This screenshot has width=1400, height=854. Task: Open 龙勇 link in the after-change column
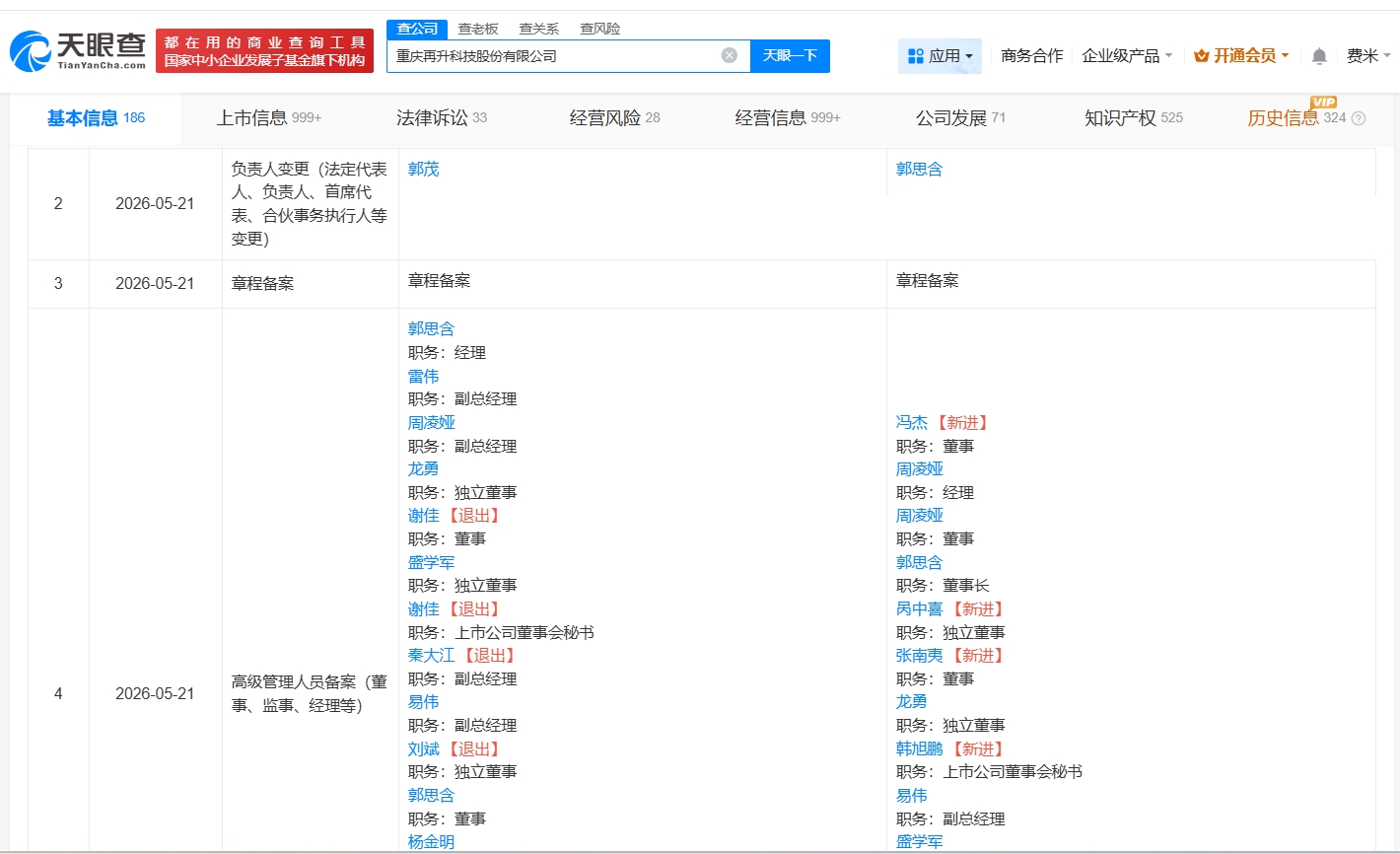(x=912, y=702)
